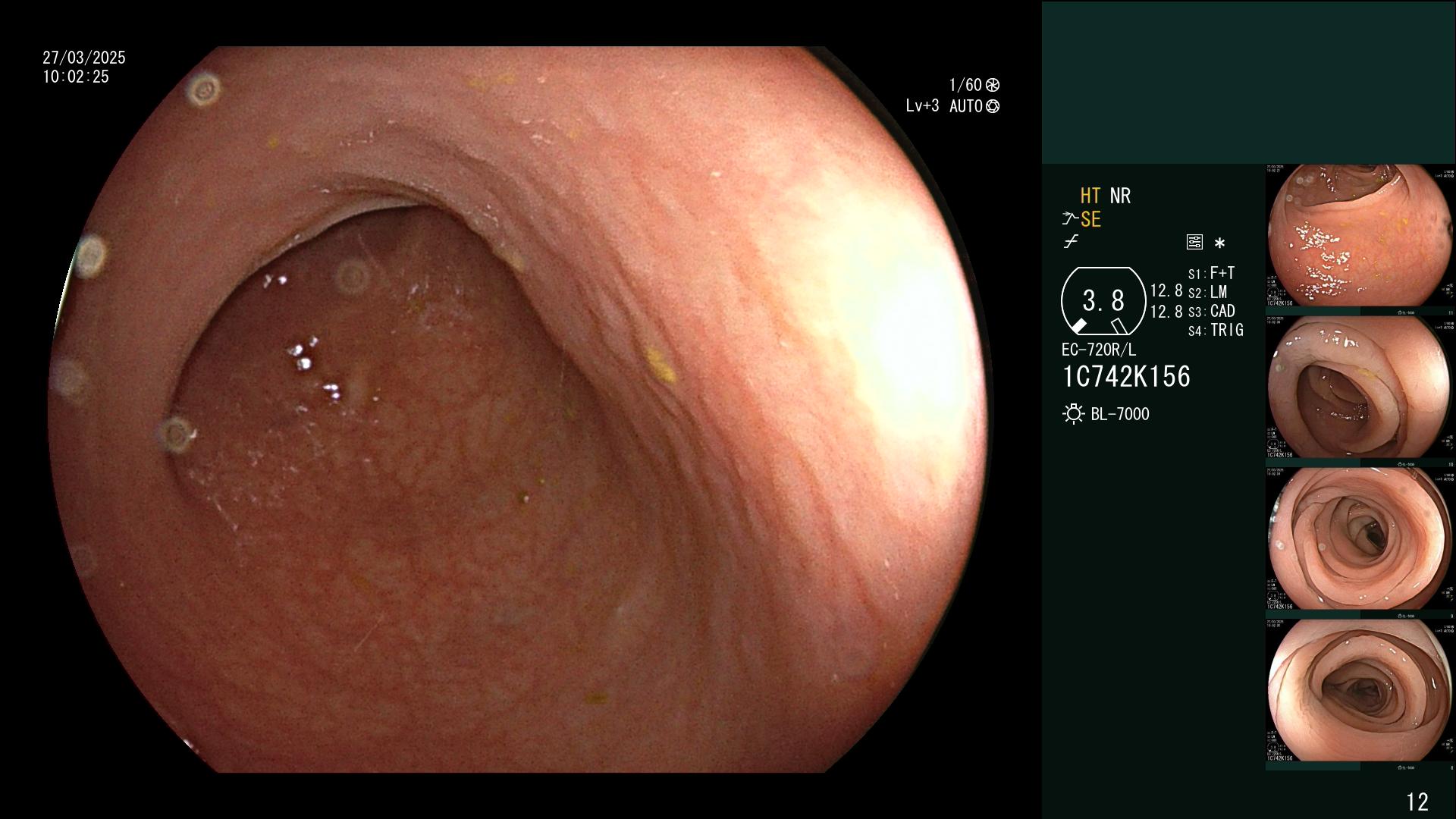Click the S3 CAD switch assignment

tap(1211, 311)
